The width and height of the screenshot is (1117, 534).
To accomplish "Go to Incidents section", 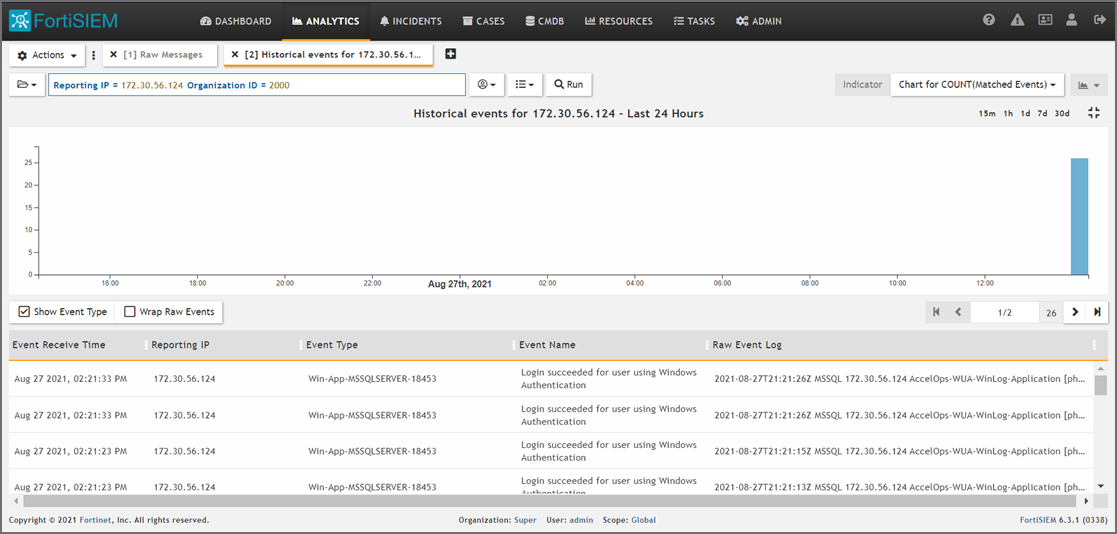I will pyautogui.click(x=411, y=21).
